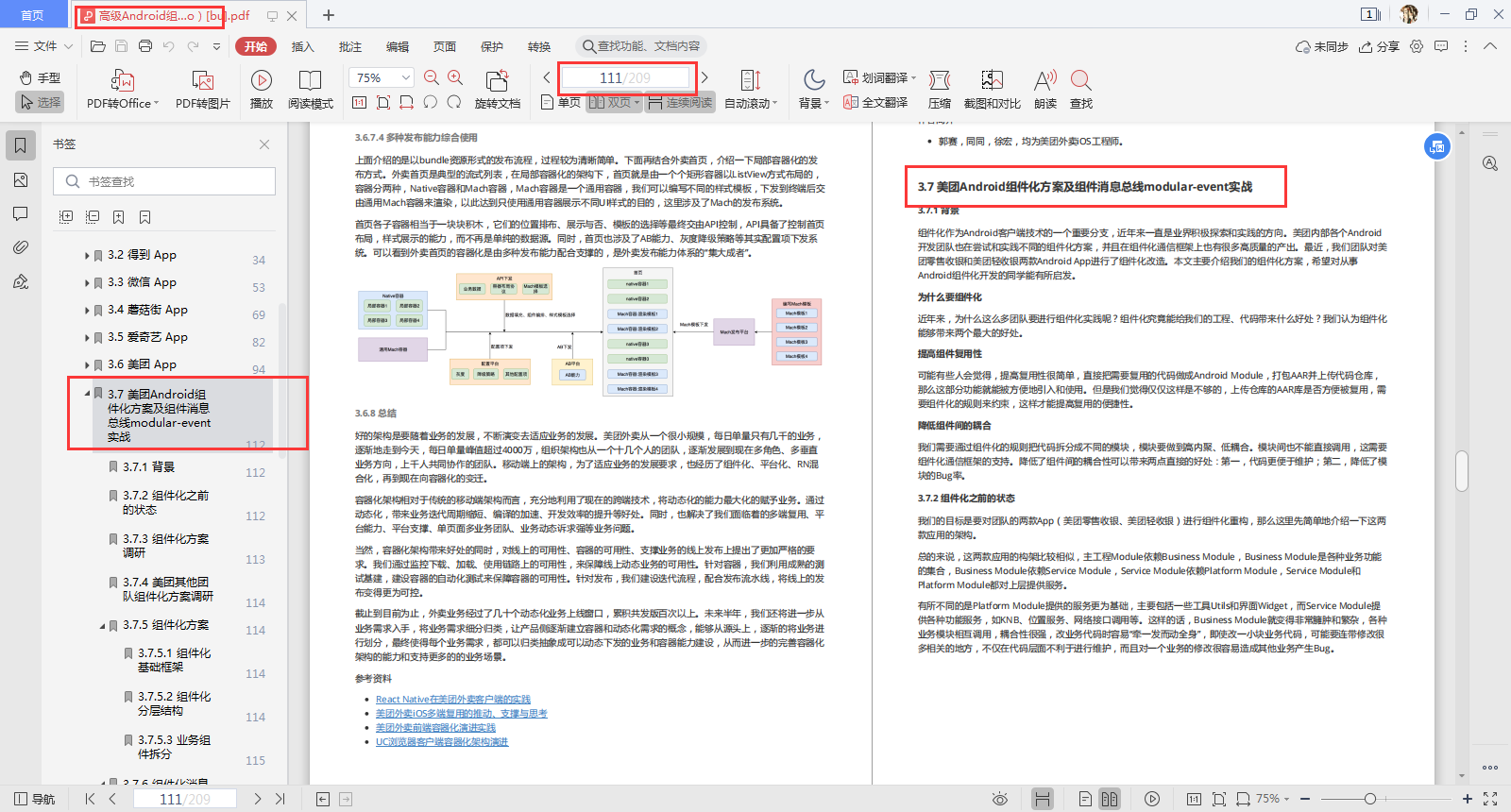This screenshot has width=1511, height=812.
Task: Go to next page arrow in toolbar
Action: click(x=705, y=77)
